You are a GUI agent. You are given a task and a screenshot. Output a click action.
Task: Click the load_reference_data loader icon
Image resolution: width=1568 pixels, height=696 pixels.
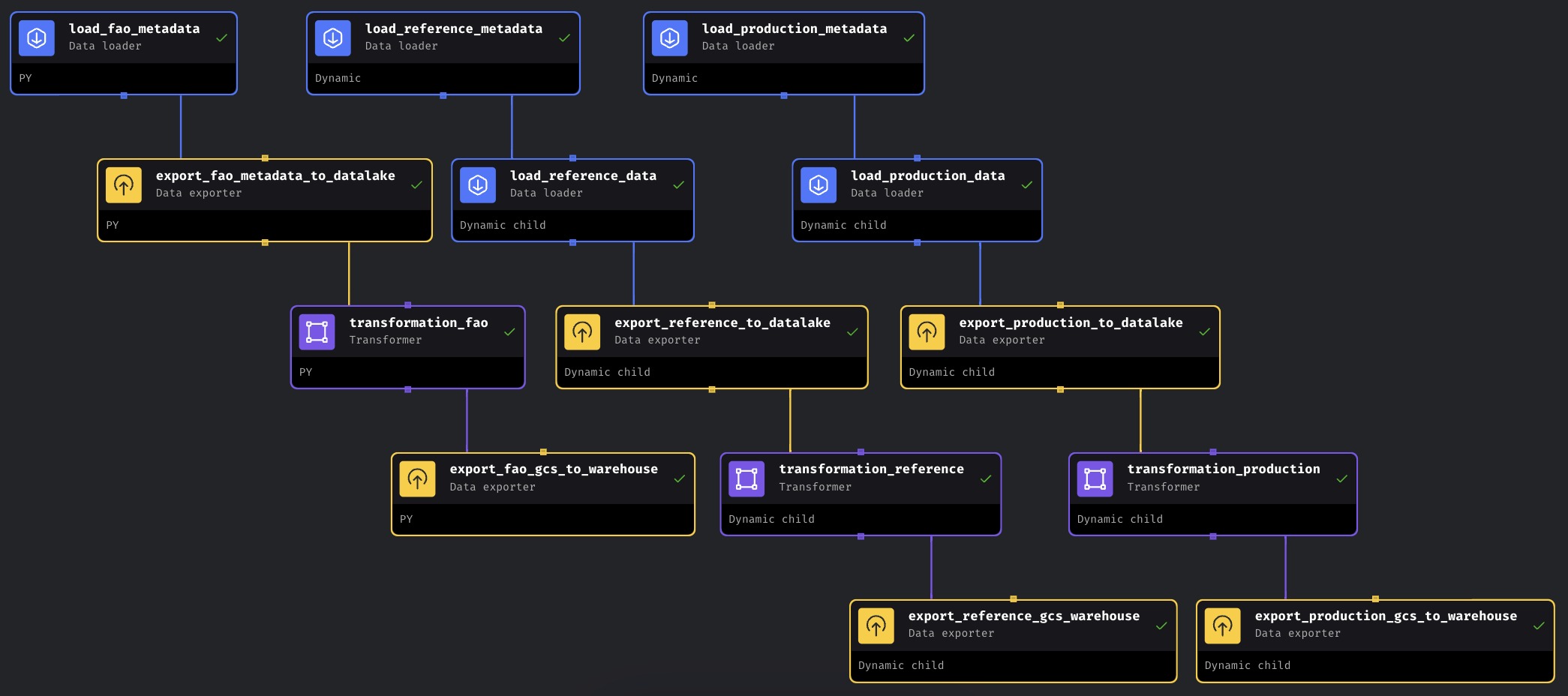[x=478, y=185]
